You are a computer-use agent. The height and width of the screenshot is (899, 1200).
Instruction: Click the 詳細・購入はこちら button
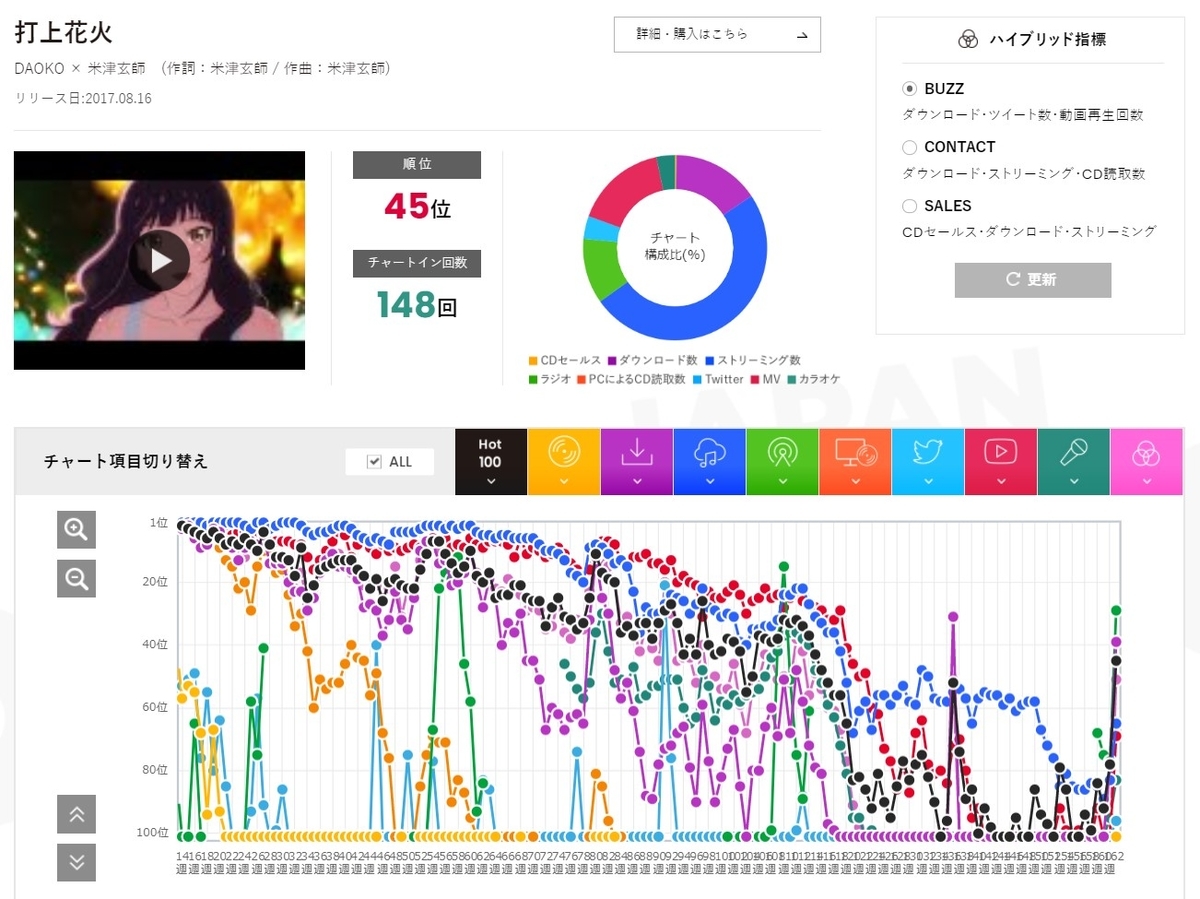coord(717,34)
